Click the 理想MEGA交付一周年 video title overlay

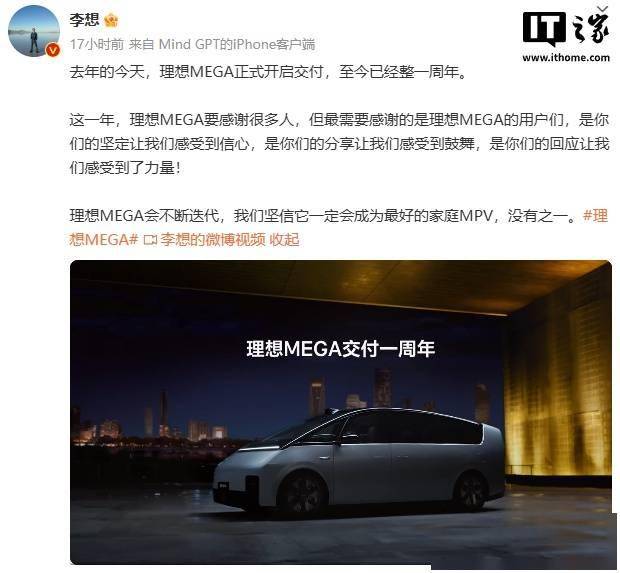[x=341, y=349]
